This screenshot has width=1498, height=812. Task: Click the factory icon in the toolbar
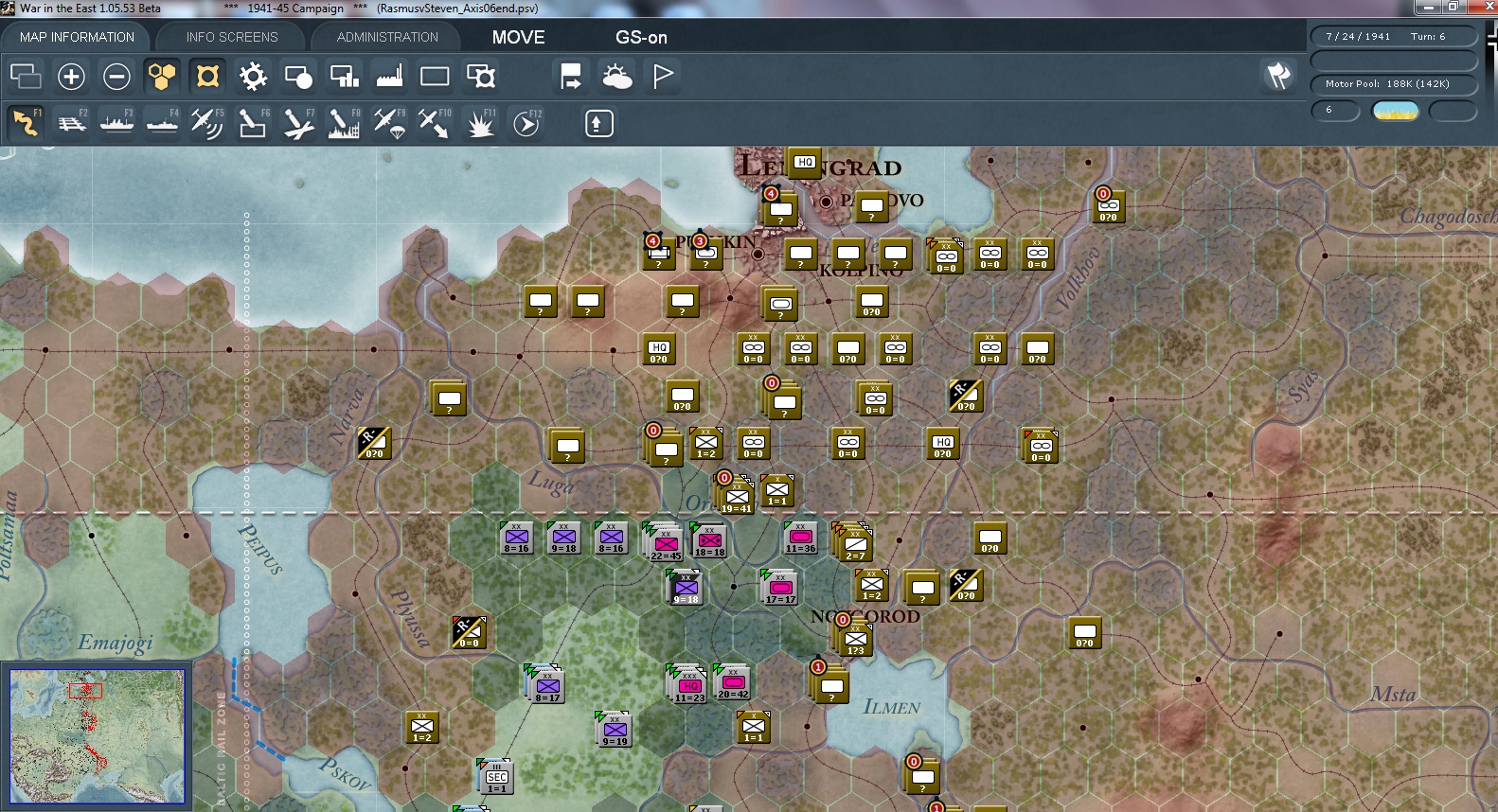tap(389, 76)
